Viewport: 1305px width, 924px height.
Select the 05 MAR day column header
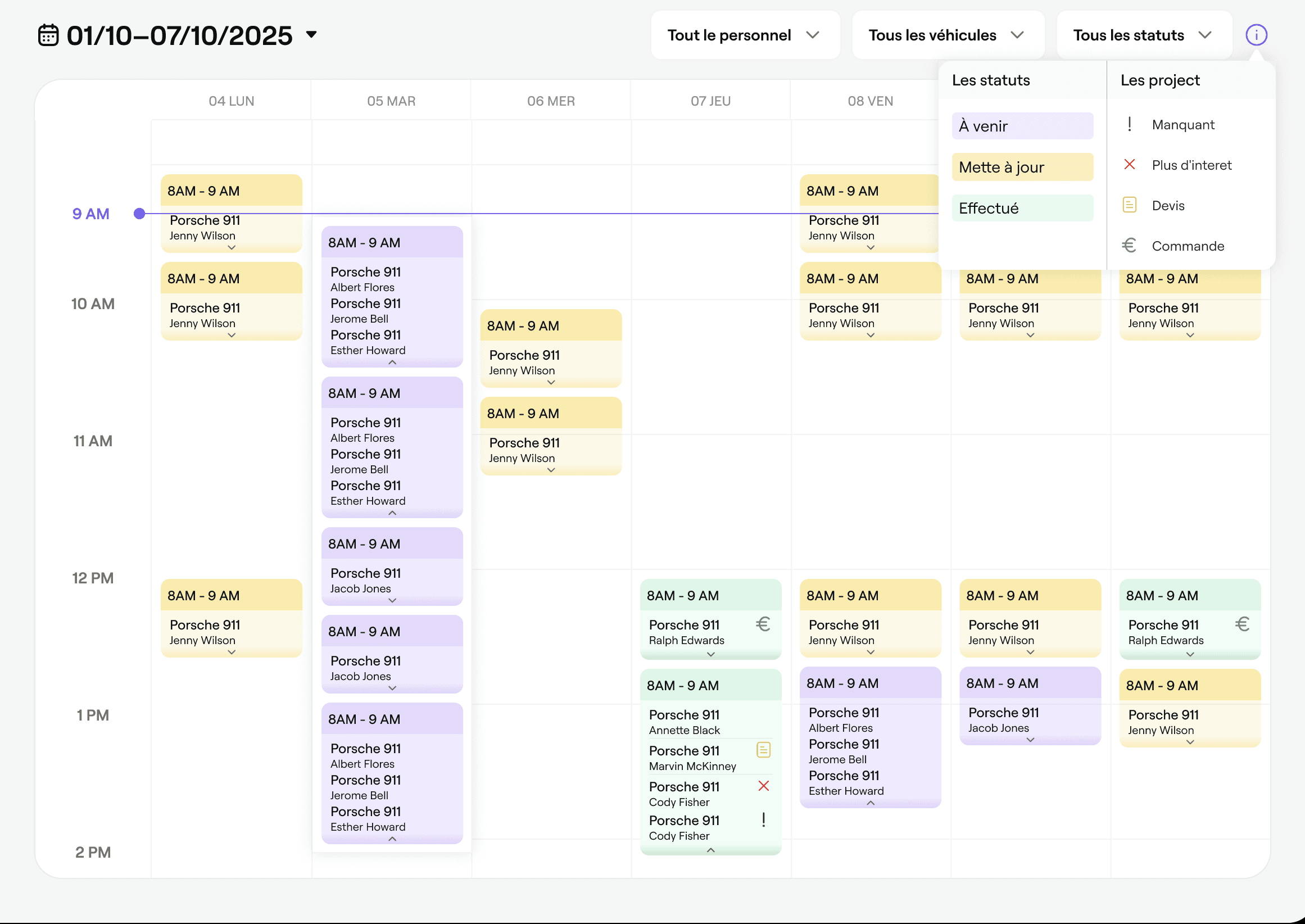pyautogui.click(x=391, y=101)
